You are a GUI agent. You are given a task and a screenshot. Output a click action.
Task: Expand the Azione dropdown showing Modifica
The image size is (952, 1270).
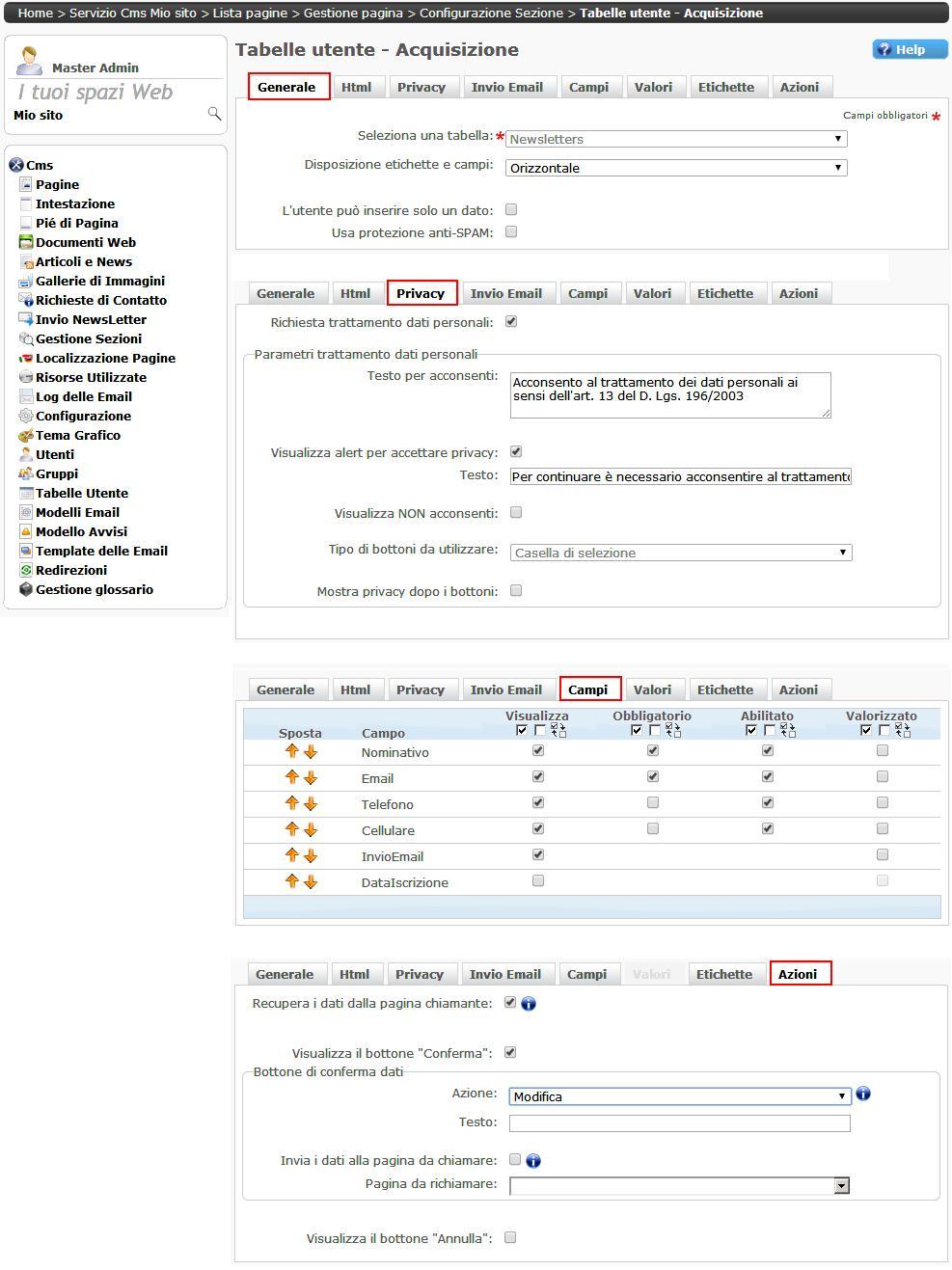679,1096
